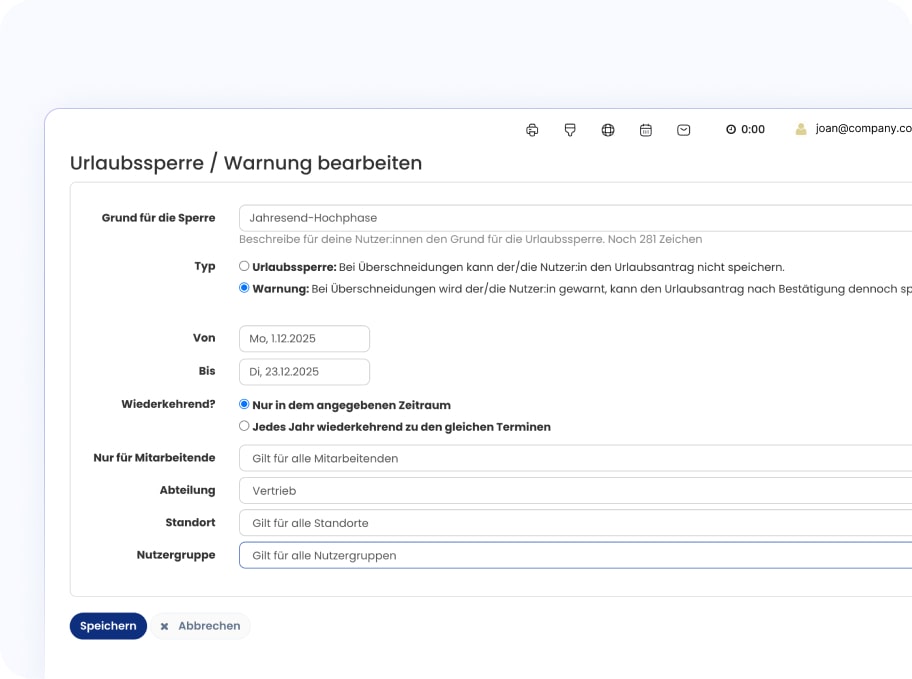The width and height of the screenshot is (912, 679).
Task: Cancel editing with the Abbrechen button
Action: coord(201,626)
